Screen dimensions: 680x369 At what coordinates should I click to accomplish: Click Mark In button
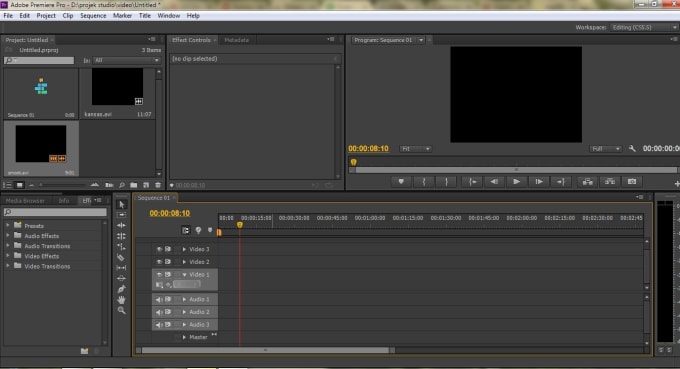pos(424,182)
